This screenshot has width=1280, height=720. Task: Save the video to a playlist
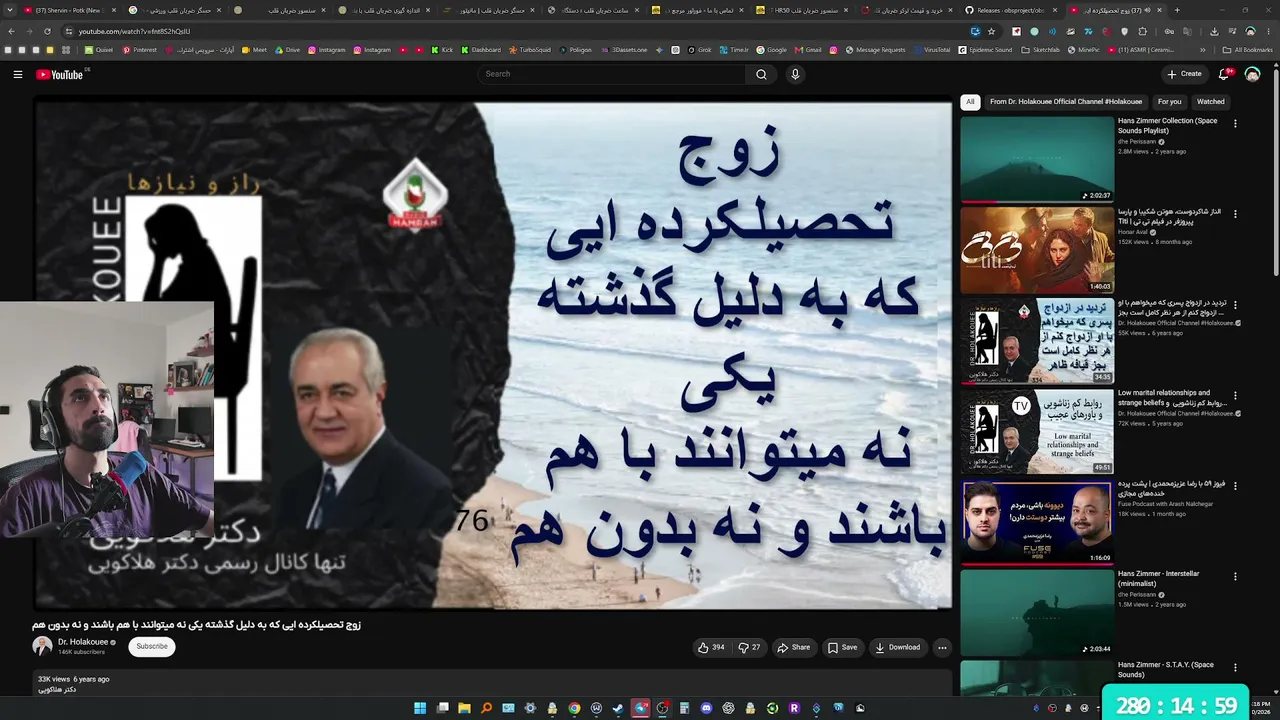pyautogui.click(x=842, y=647)
